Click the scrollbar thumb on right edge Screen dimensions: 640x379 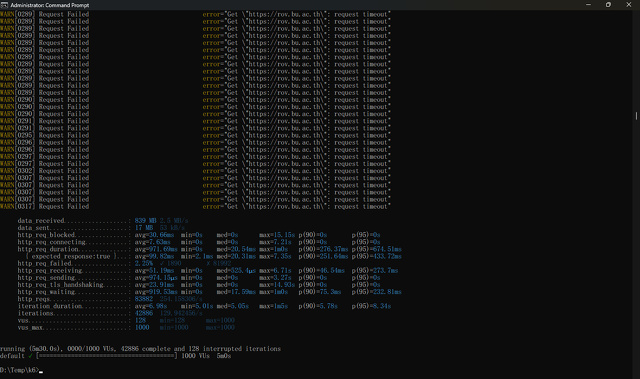pos(636,116)
